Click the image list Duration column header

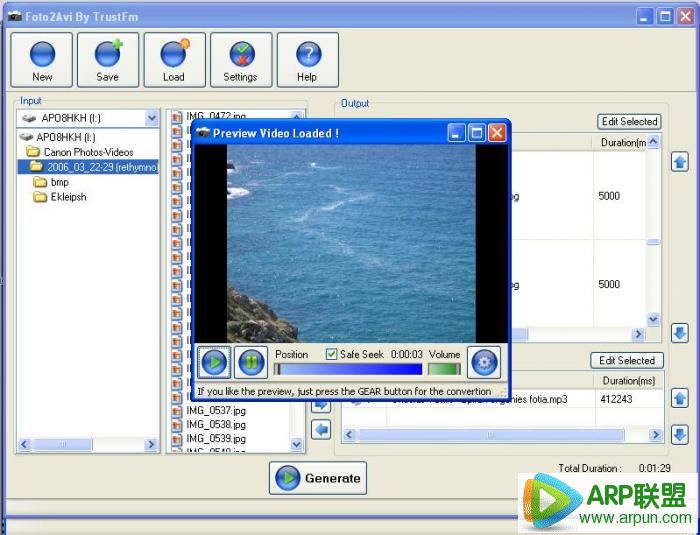pyautogui.click(x=620, y=142)
